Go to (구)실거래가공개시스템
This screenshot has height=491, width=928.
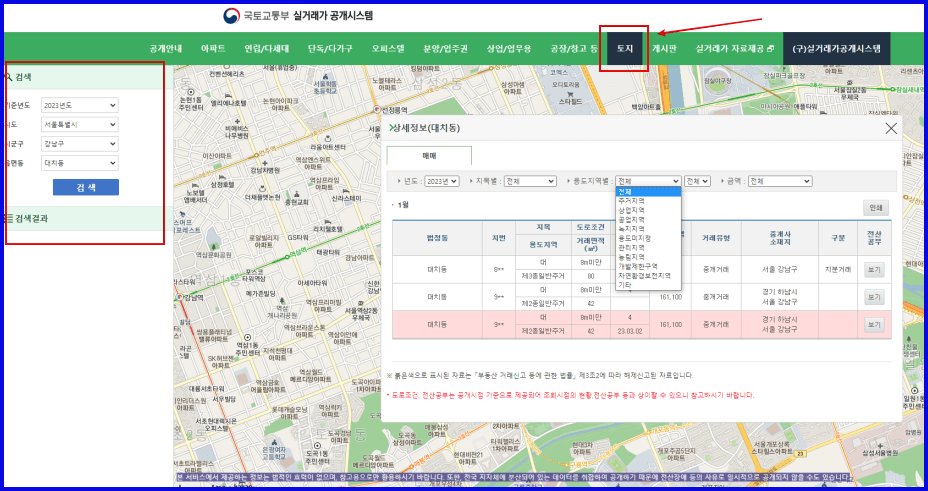tap(836, 49)
